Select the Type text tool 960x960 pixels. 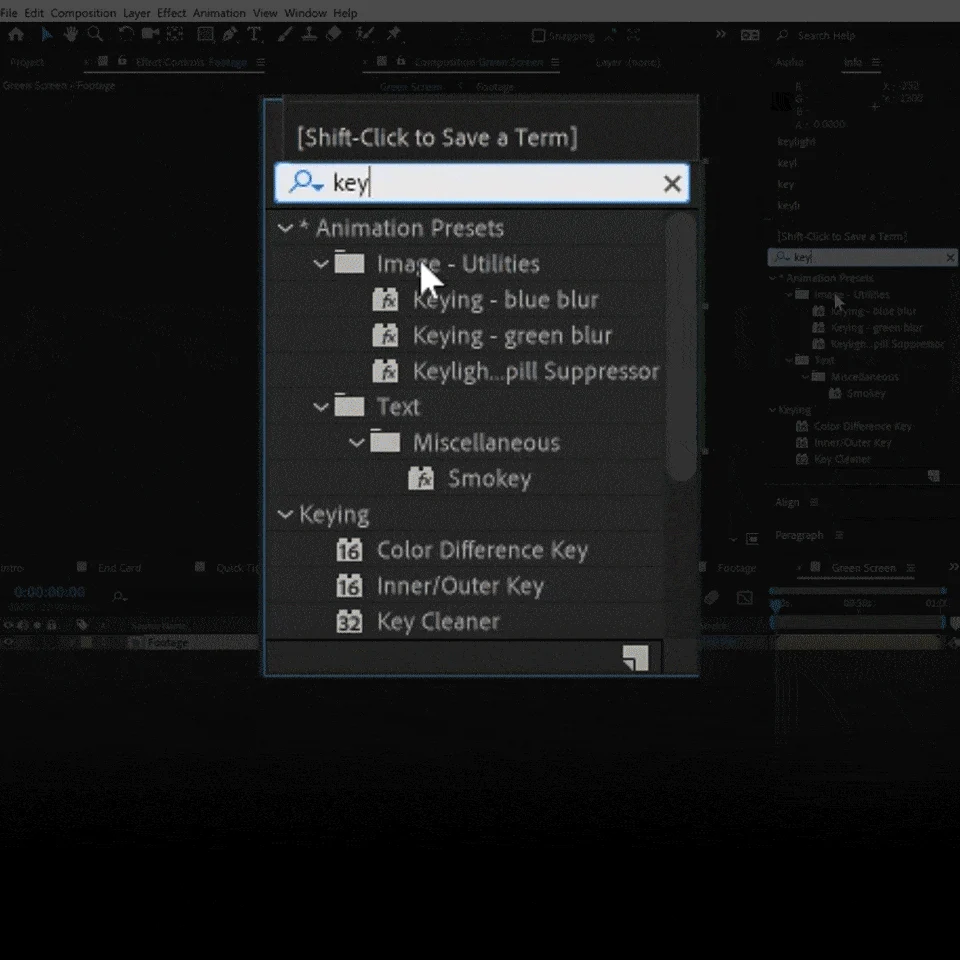(254, 34)
